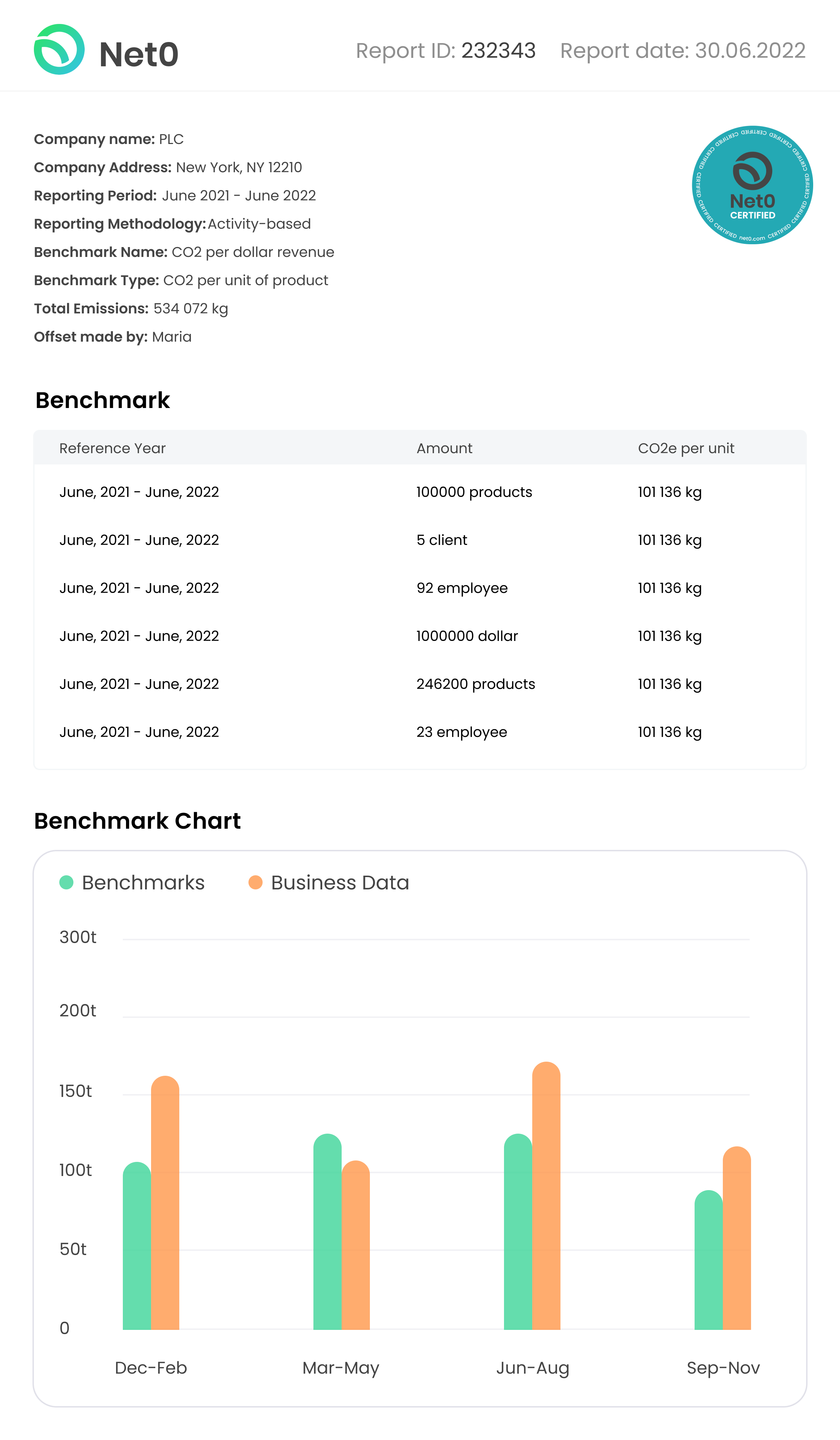840x1440 pixels.
Task: Click the Dec-Feb axis label
Action: click(151, 1368)
